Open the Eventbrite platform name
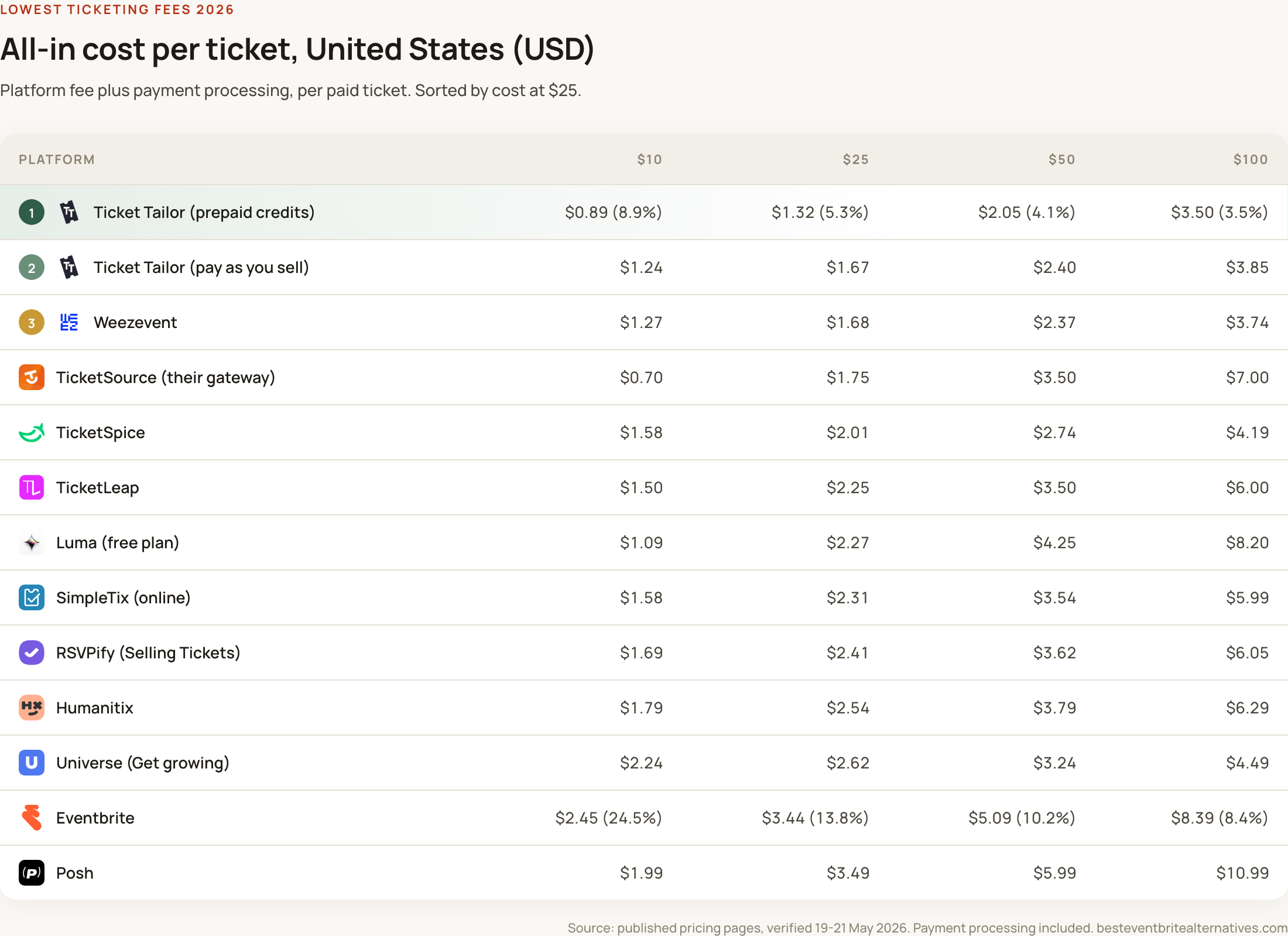This screenshot has width=1288, height=936. pyautogui.click(x=95, y=818)
